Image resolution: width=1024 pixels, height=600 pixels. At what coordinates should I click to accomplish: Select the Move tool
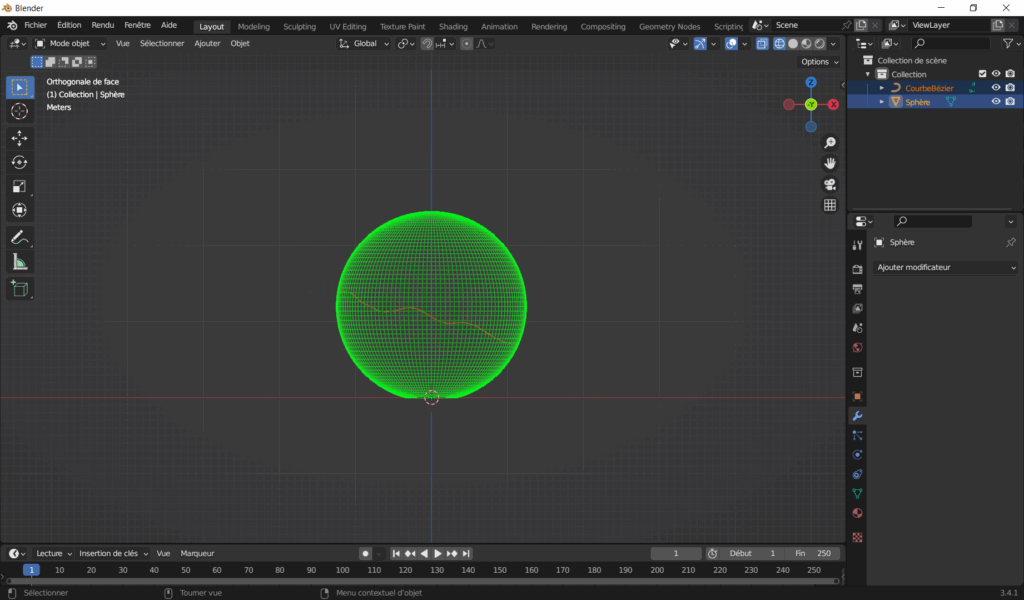click(x=20, y=138)
